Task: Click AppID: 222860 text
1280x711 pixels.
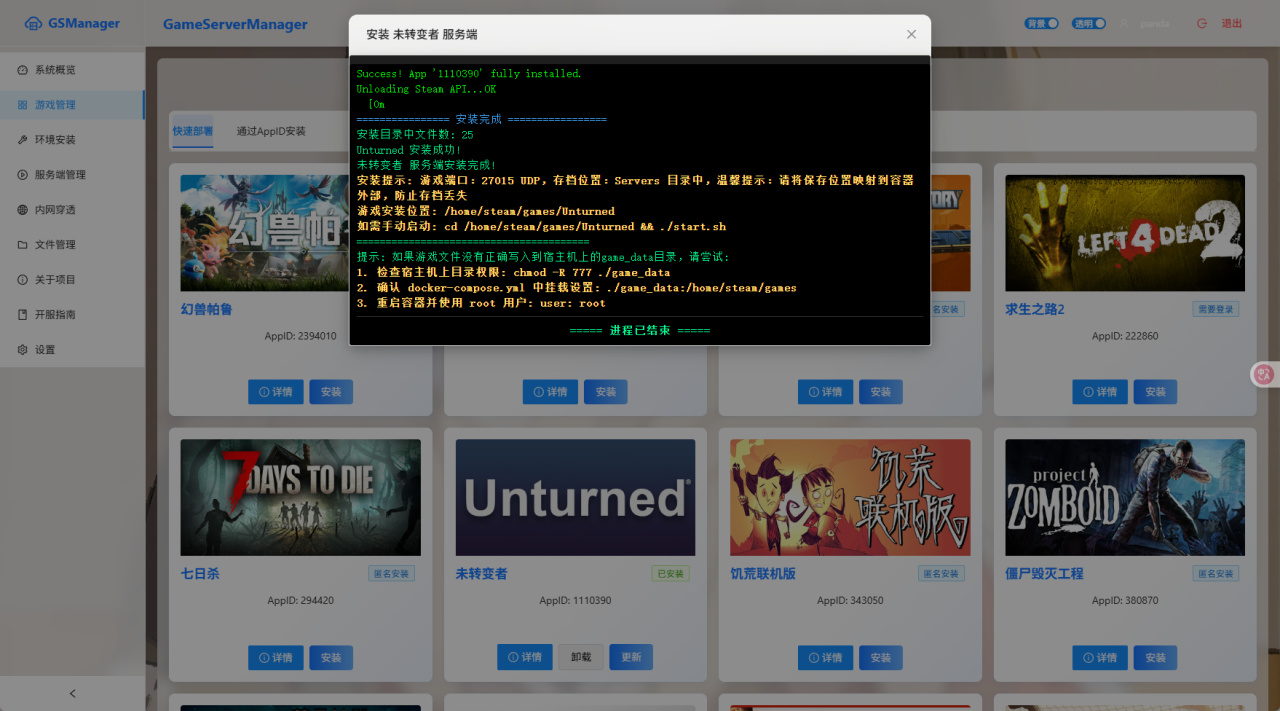Action: [1125, 336]
